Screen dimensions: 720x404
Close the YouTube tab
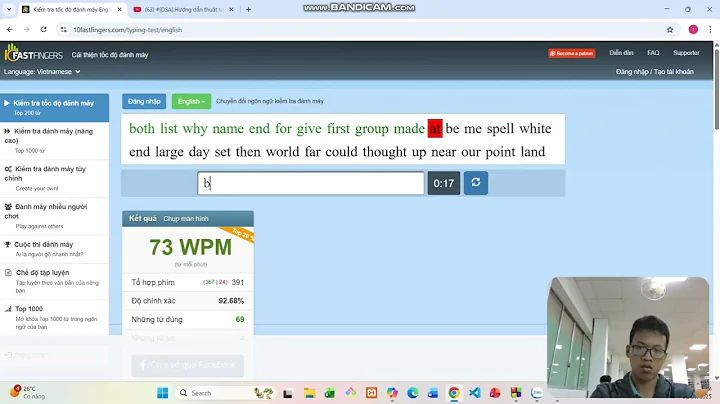pos(231,9)
